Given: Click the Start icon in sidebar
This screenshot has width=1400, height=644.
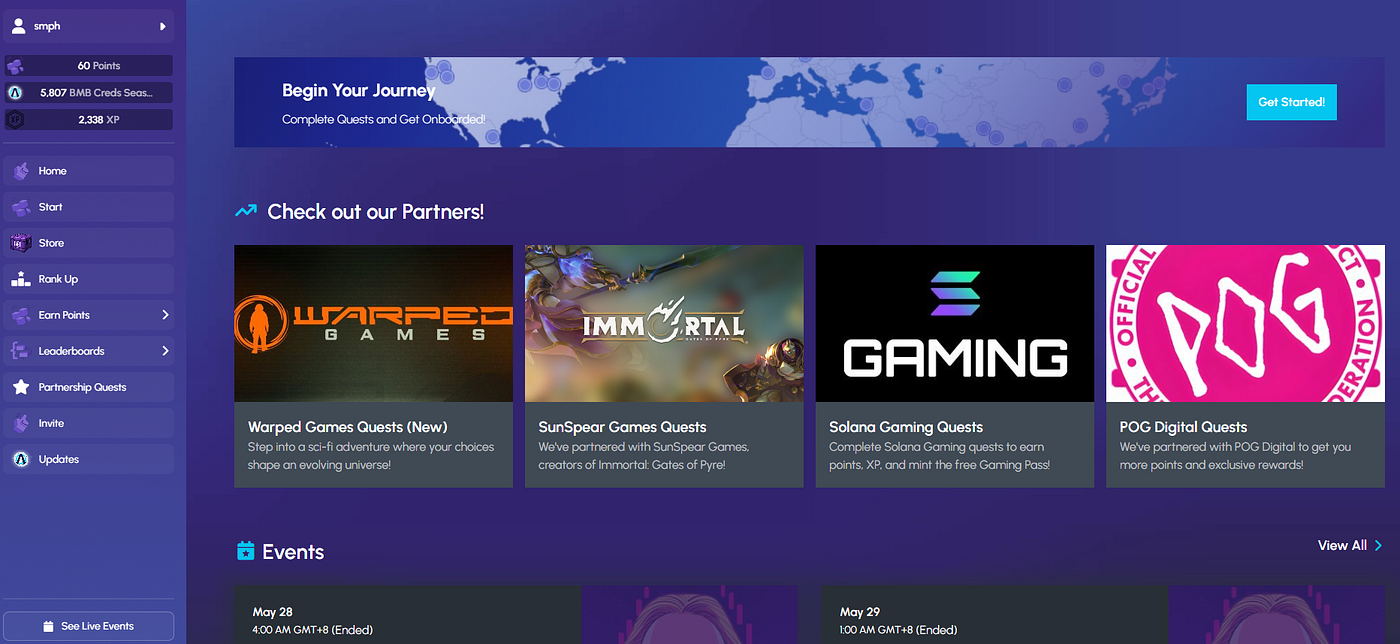Looking at the screenshot, I should click(x=20, y=207).
